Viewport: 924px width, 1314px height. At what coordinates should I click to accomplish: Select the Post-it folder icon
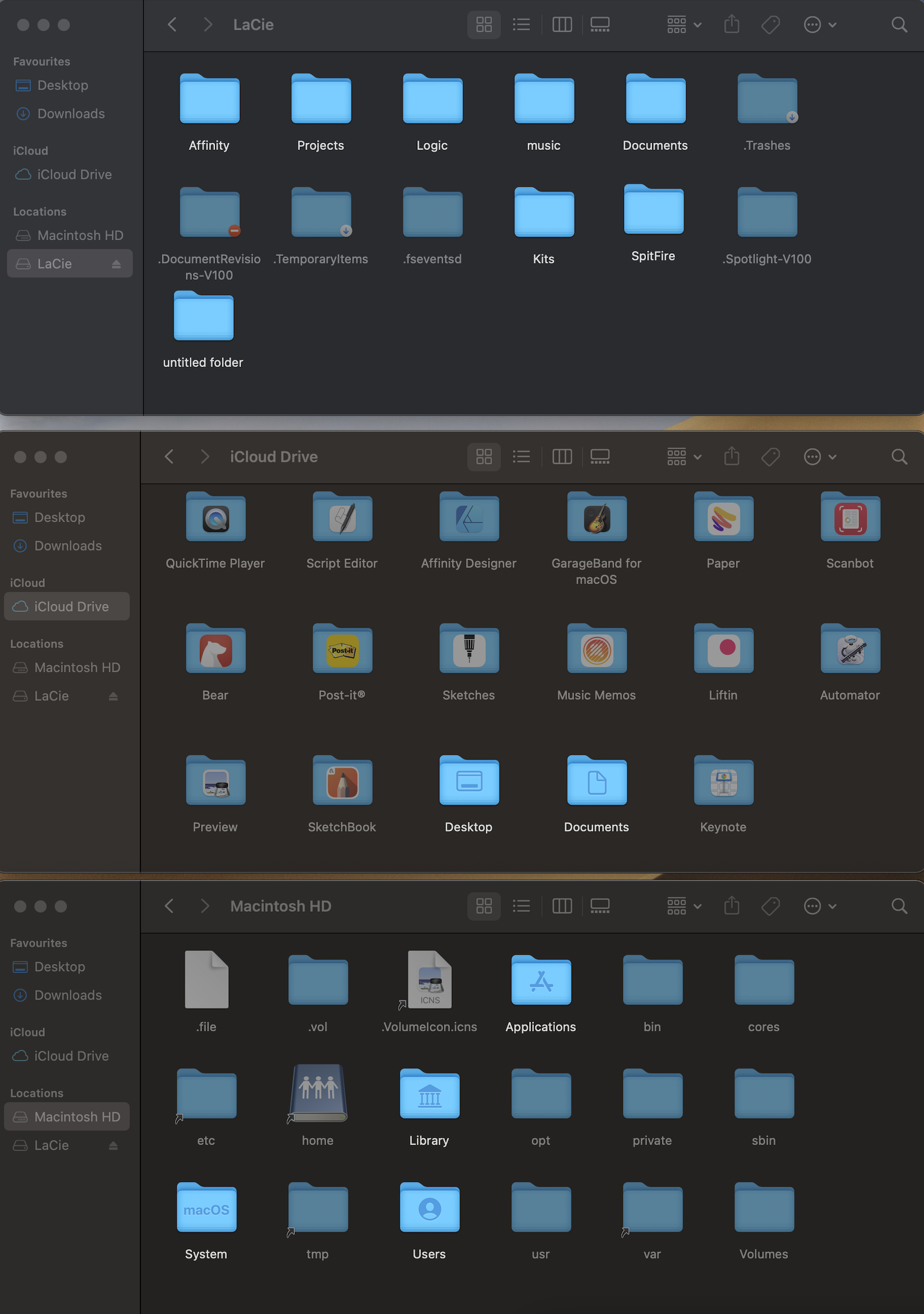(x=342, y=649)
